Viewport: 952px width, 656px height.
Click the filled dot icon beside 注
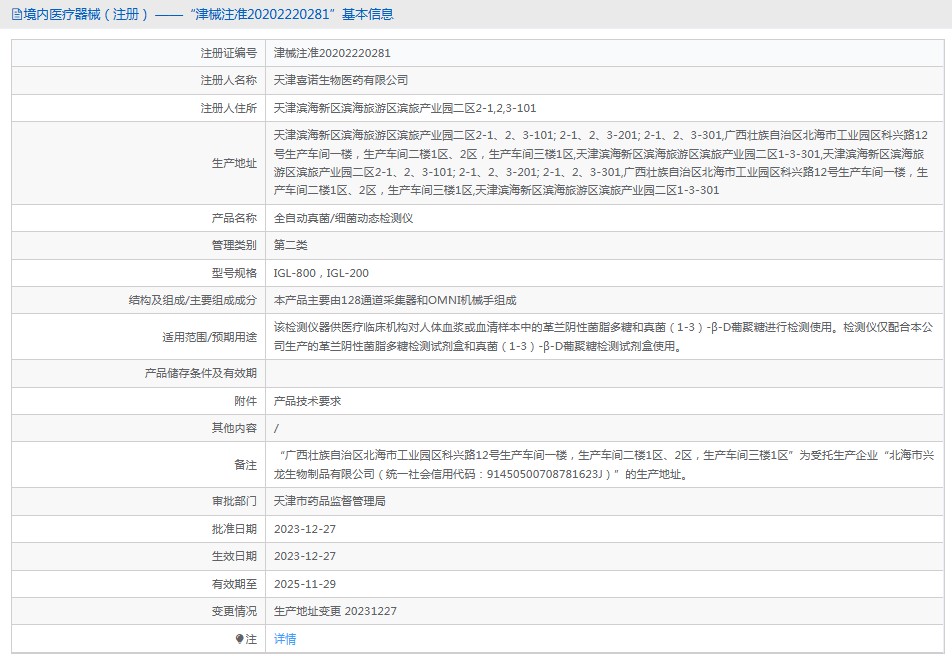tap(237, 637)
